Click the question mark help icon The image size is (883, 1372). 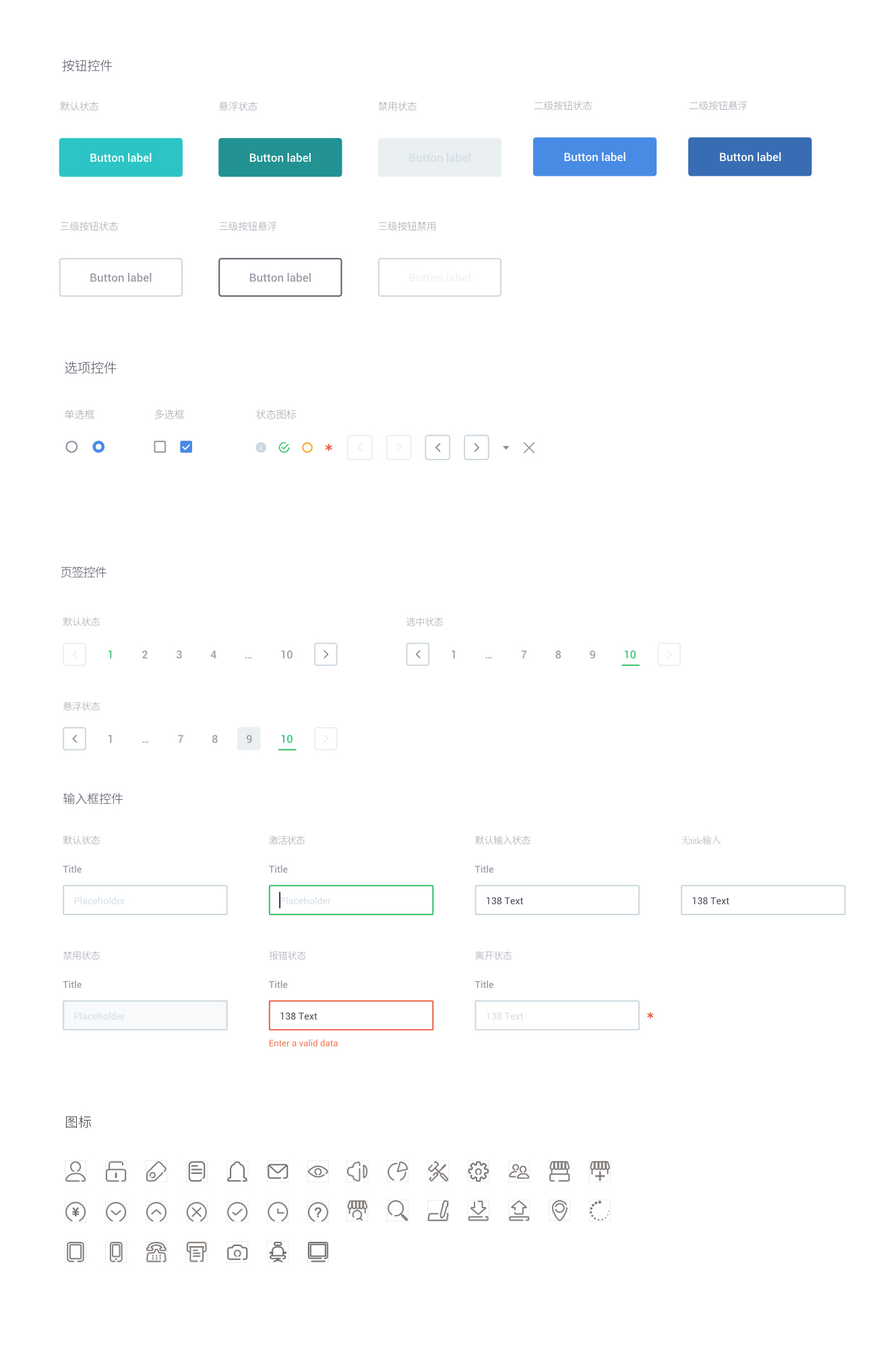tap(318, 1212)
